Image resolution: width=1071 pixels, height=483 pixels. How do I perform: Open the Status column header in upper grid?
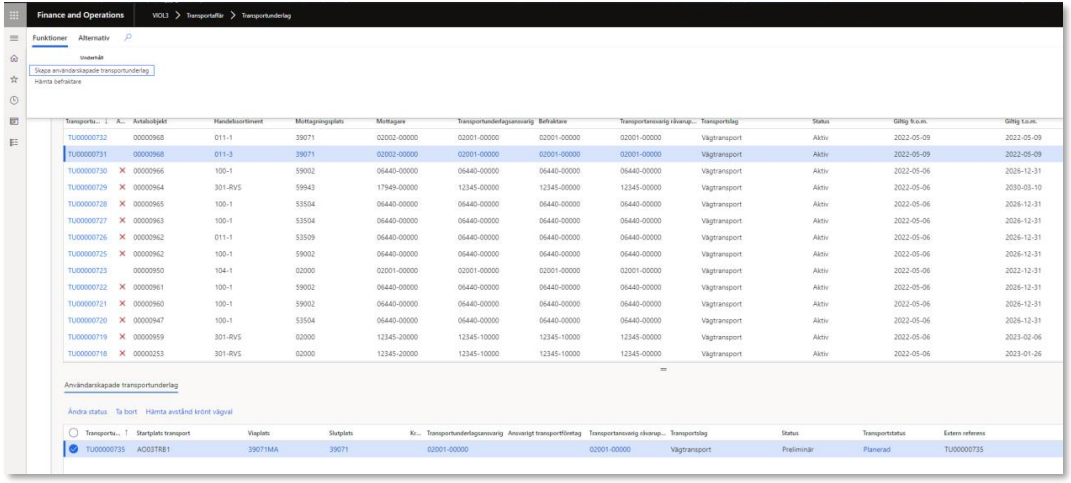coord(822,120)
